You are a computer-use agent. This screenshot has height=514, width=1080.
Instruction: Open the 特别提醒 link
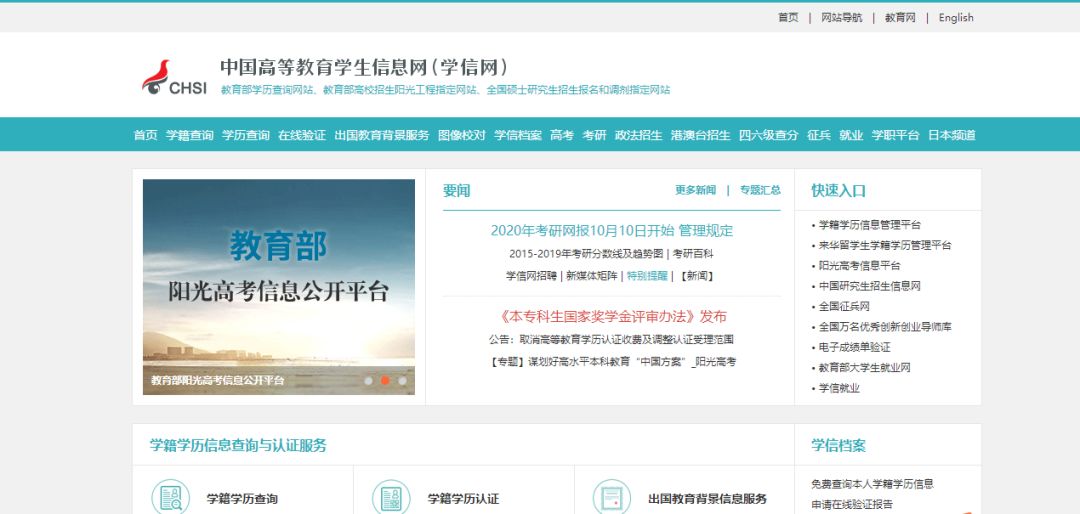647,276
